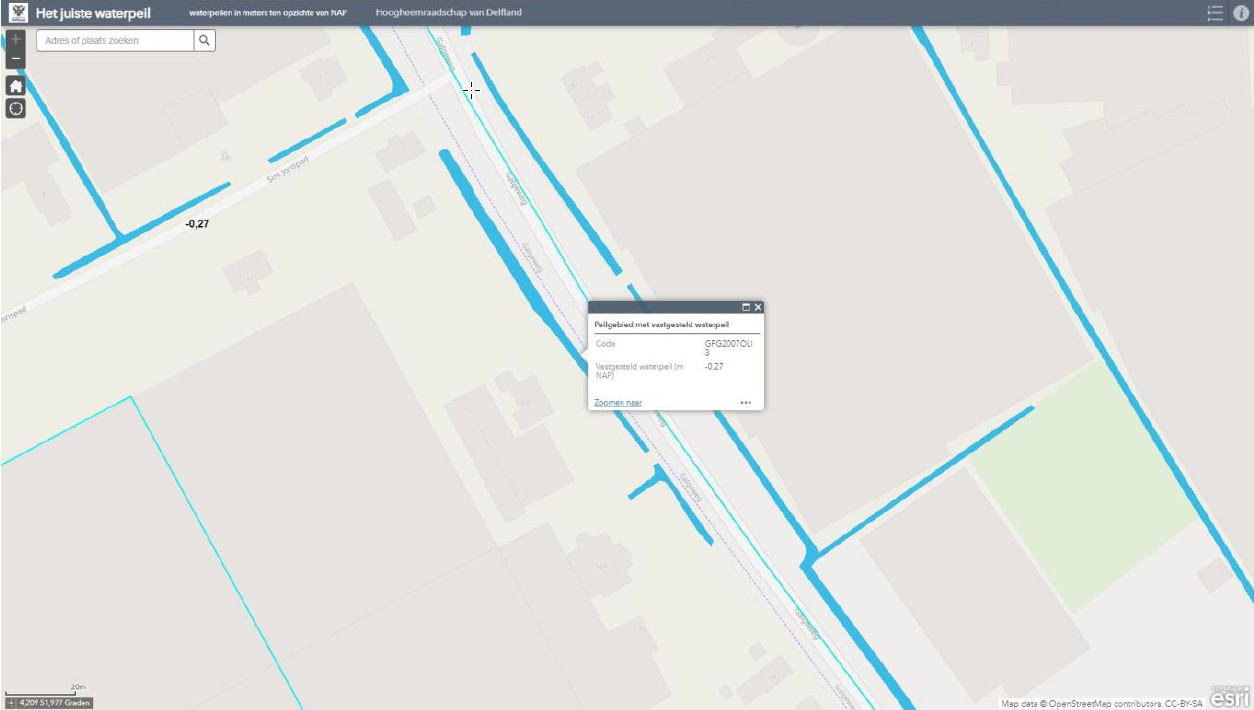Click the Delfland logo in the header

tap(17, 13)
